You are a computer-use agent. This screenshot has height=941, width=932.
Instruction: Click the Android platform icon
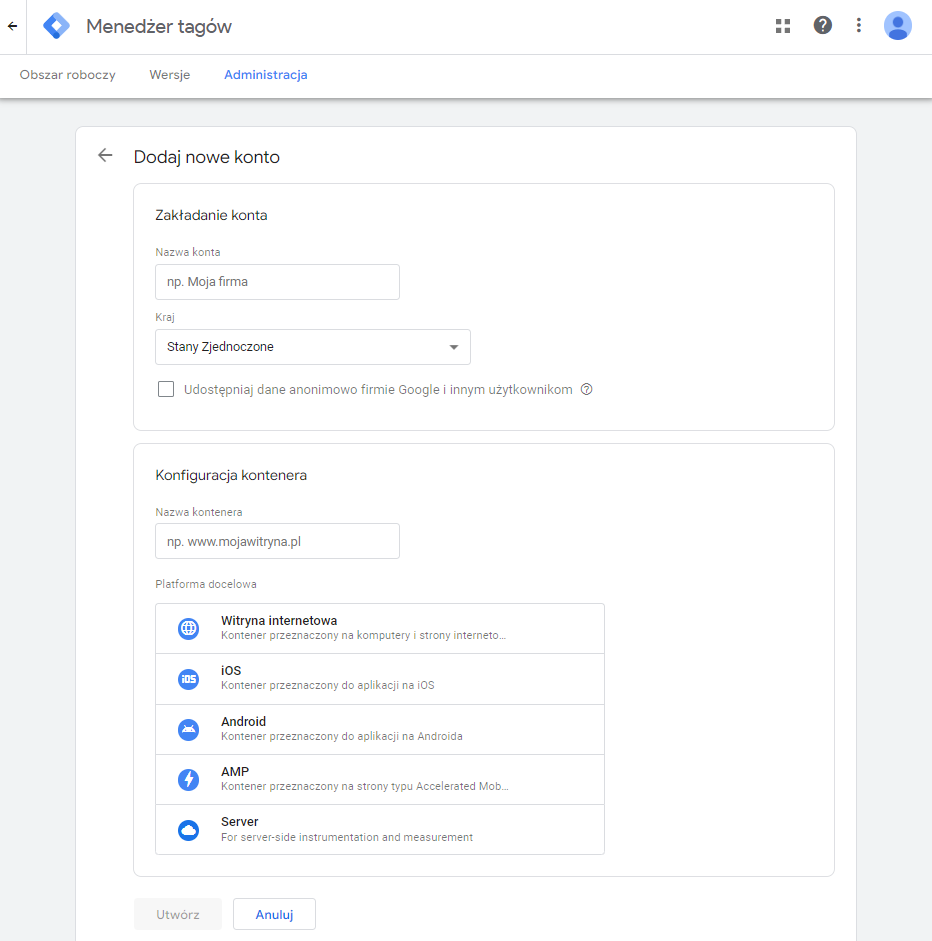coord(188,730)
